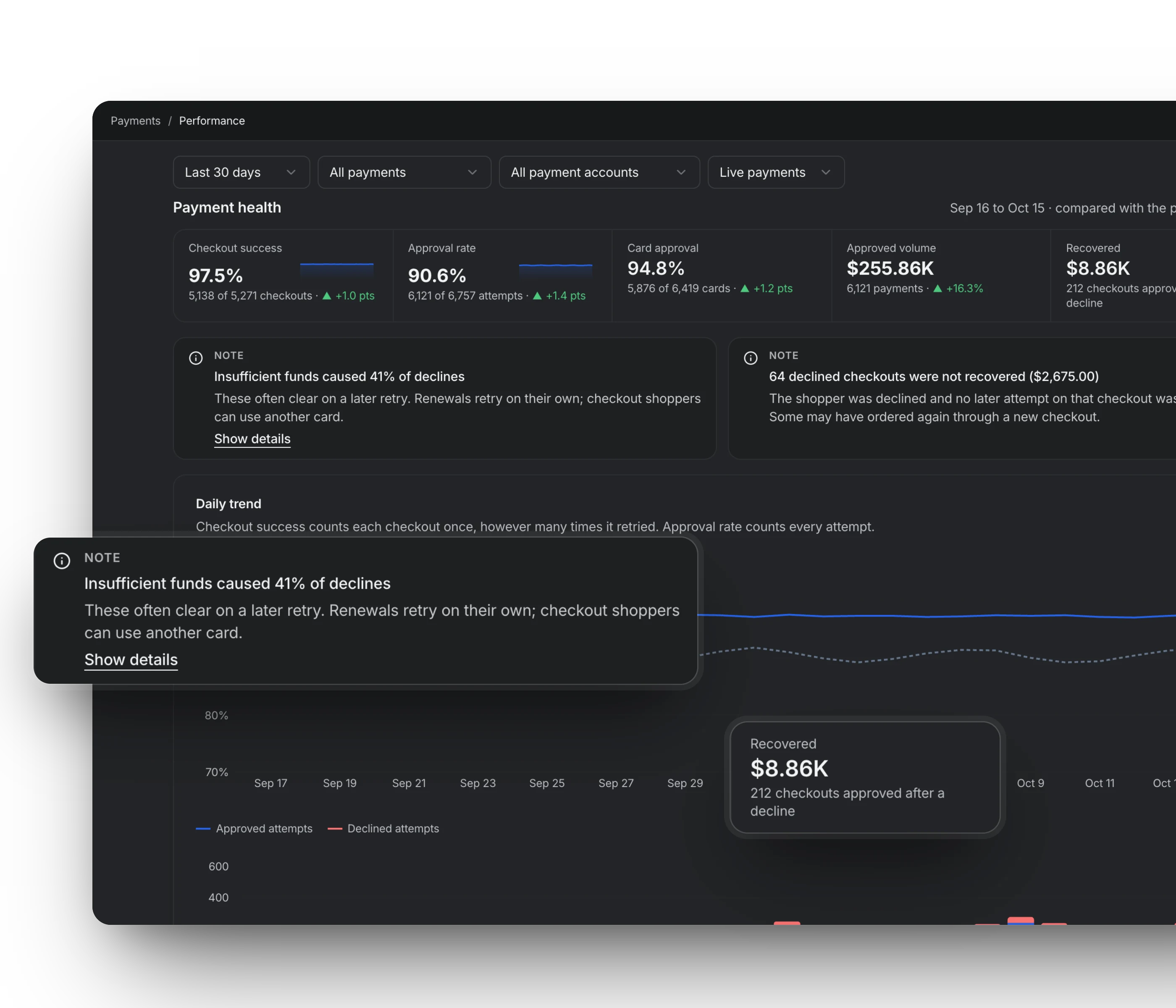Image resolution: width=1176 pixels, height=1008 pixels.
Task: Click the green up arrow beside +1.0 pts
Action: (327, 296)
